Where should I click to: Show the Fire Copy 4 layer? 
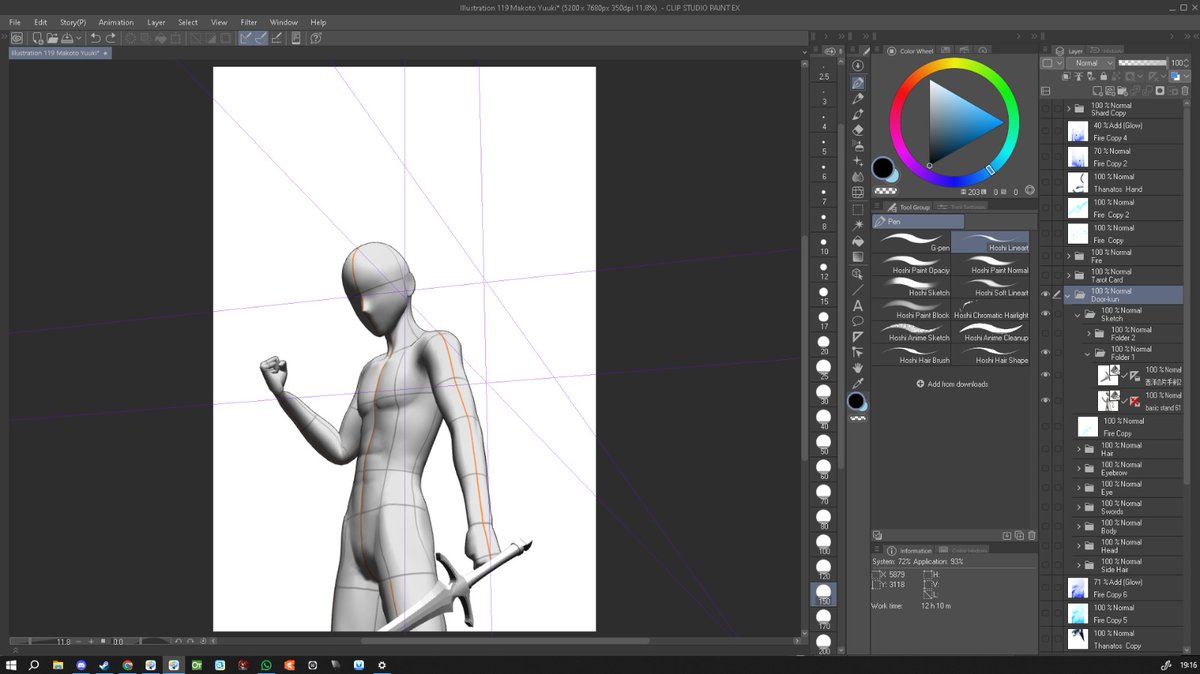(1046, 131)
